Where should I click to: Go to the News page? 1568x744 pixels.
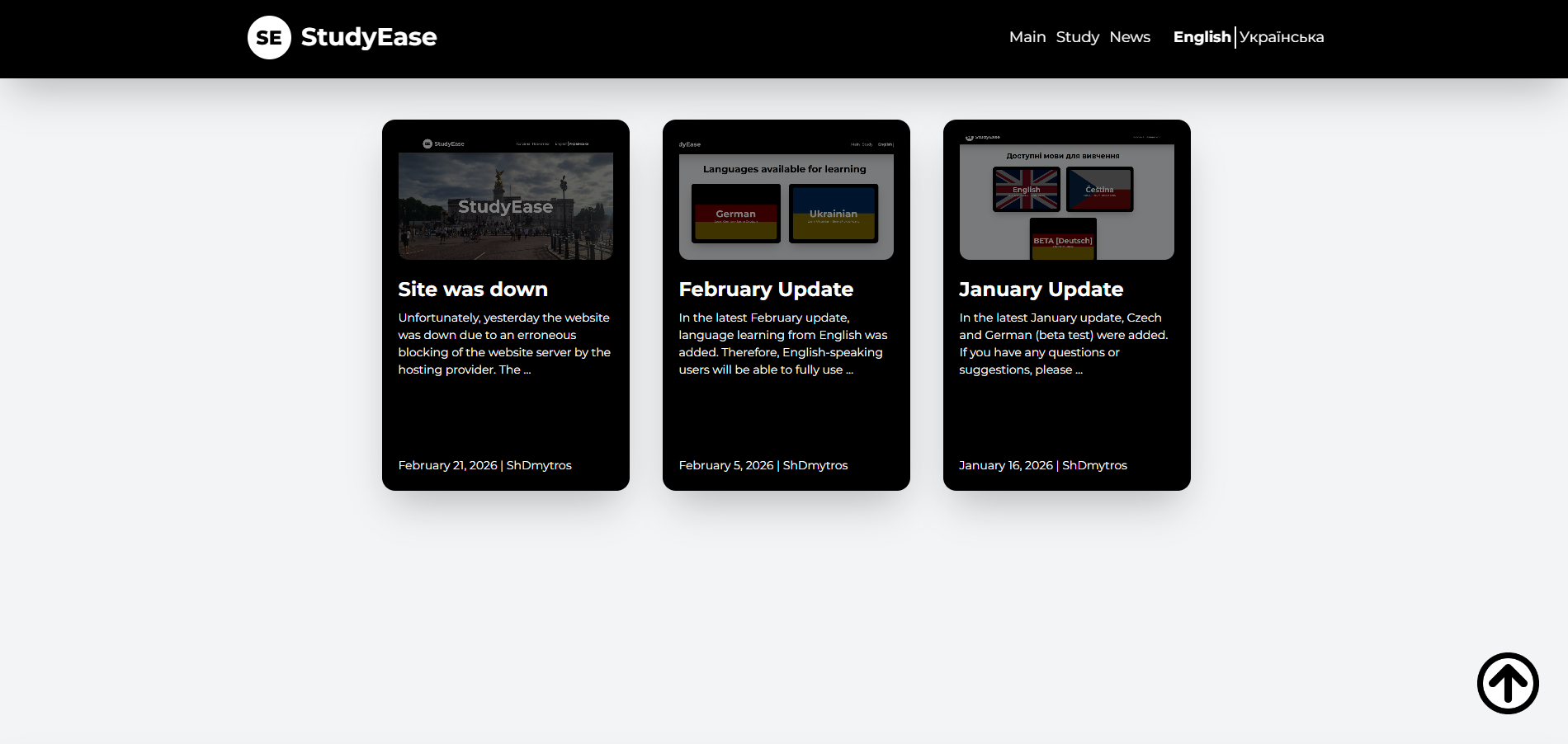[x=1129, y=37]
